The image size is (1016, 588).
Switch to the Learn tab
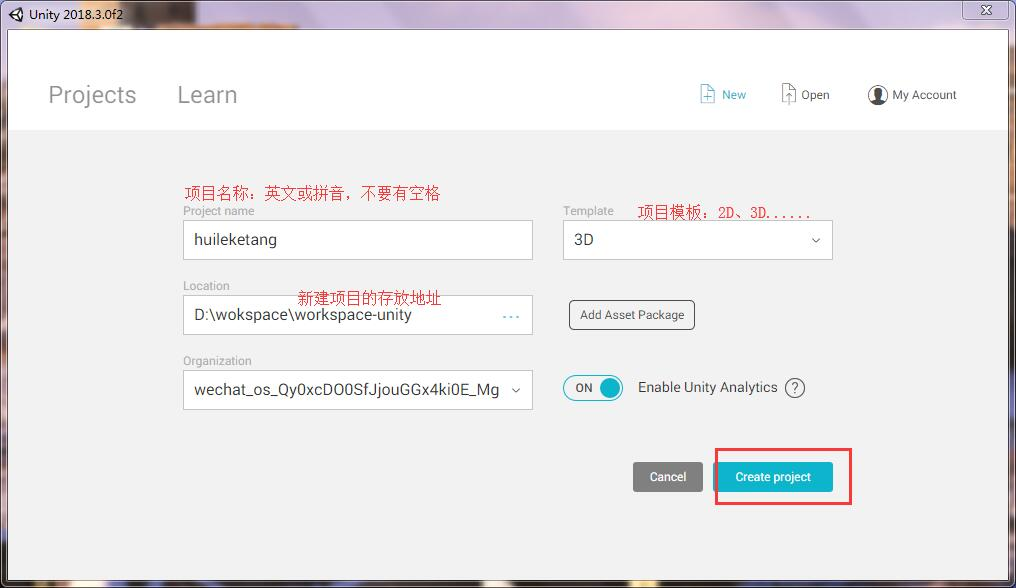pyautogui.click(x=206, y=94)
